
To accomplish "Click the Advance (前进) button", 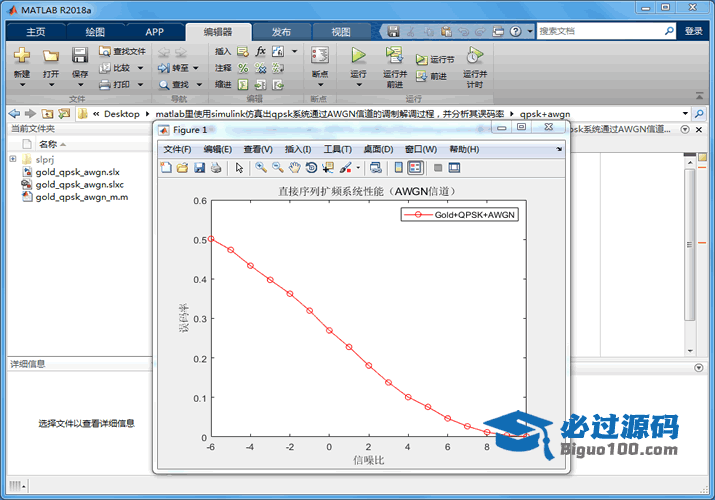I will (431, 76).
